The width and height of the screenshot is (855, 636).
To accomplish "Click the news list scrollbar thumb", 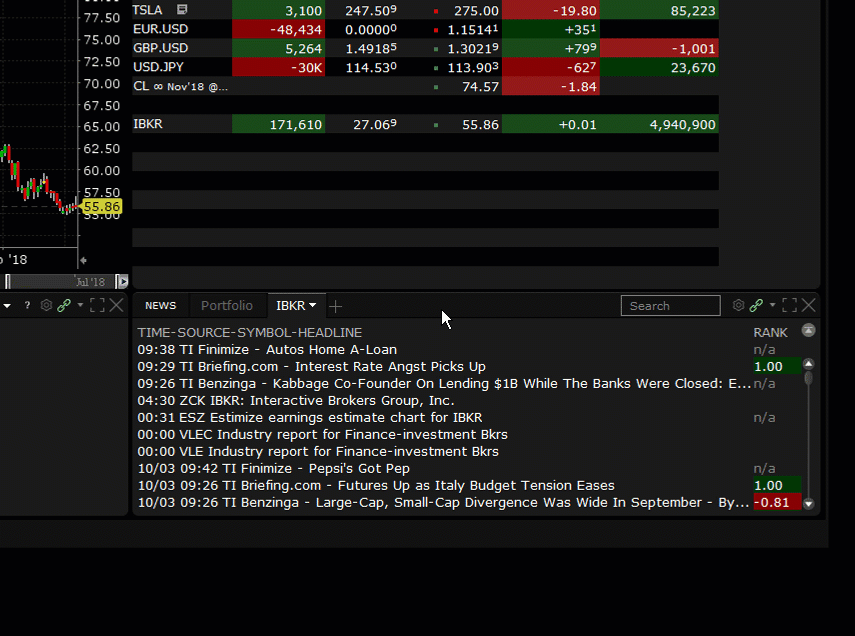I will coord(809,377).
